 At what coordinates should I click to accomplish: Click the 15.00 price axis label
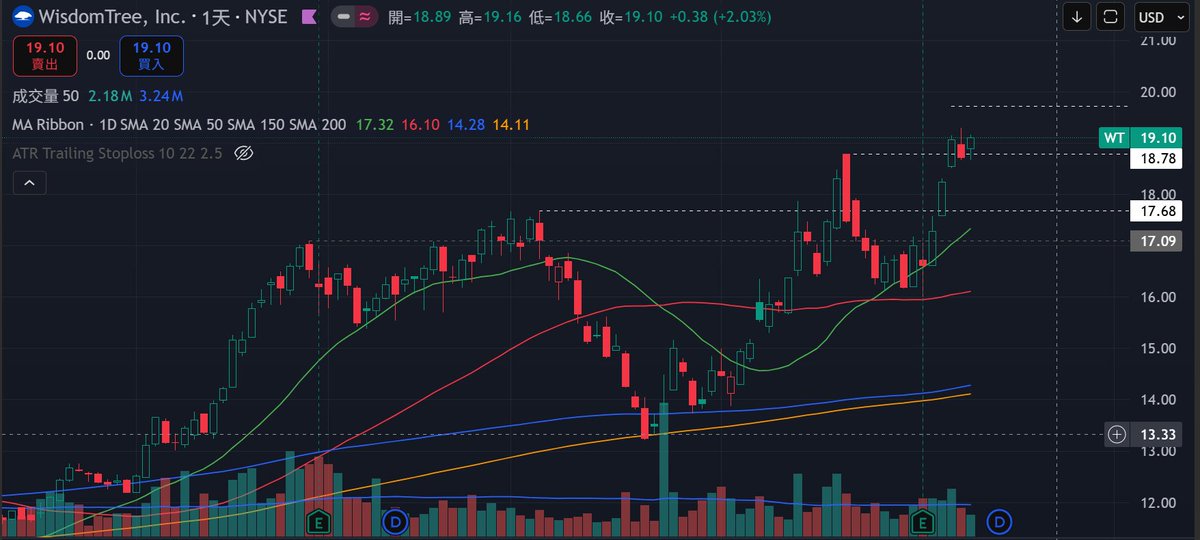pos(1157,348)
